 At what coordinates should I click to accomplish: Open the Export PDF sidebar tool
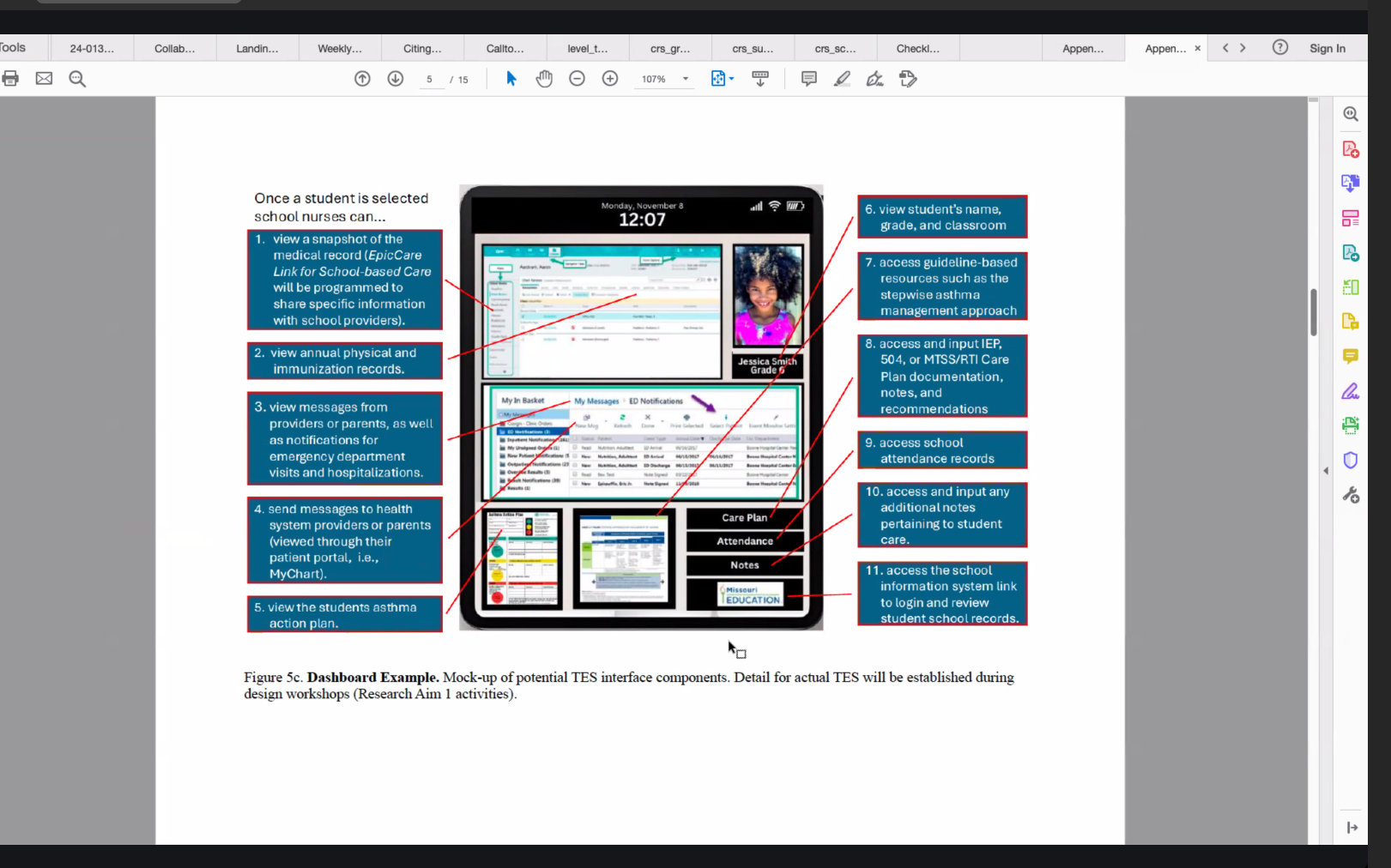pos(1351,253)
